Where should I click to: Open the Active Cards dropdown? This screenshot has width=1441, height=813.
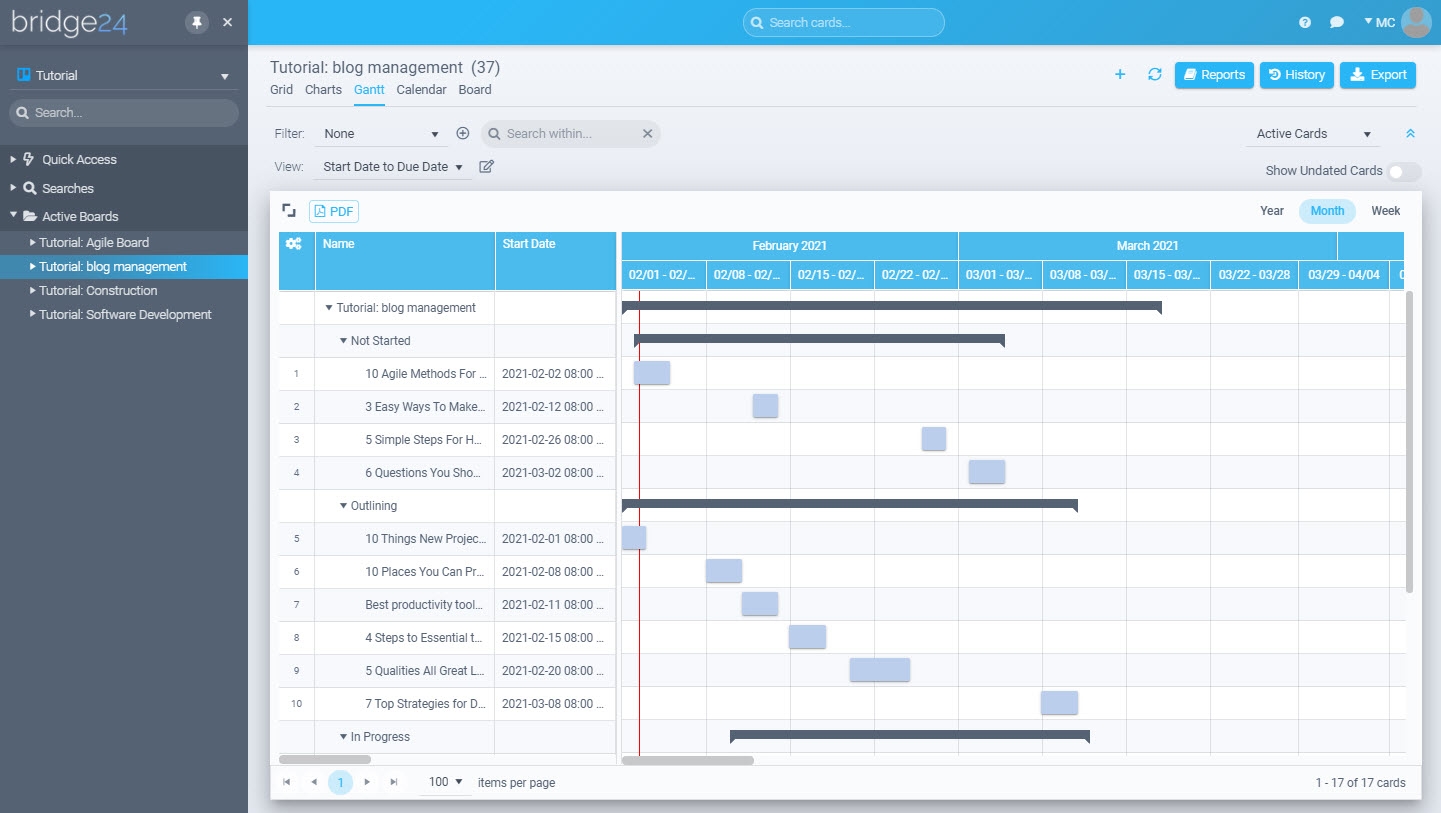[1312, 133]
